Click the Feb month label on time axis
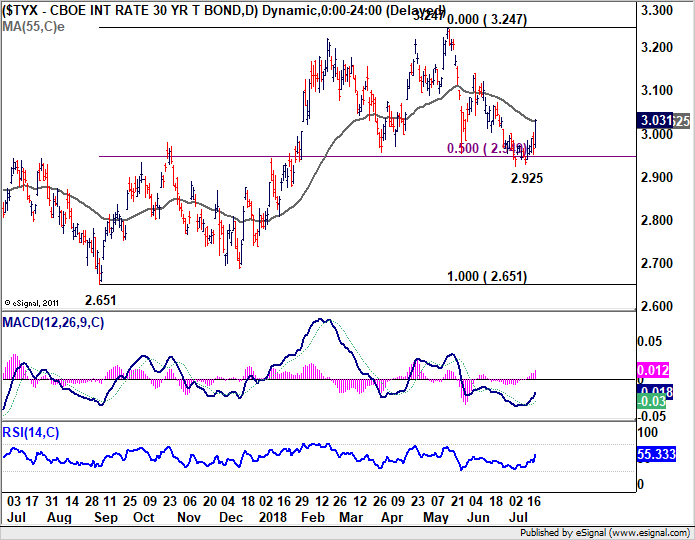 [313, 517]
